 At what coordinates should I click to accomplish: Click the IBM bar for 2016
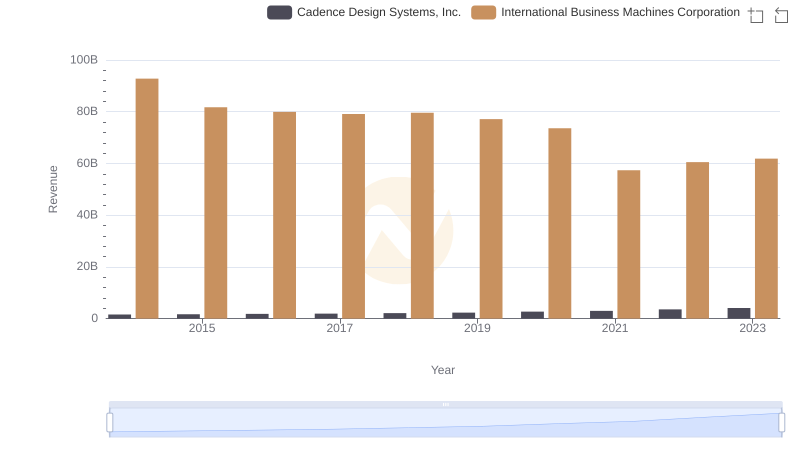[285, 215]
